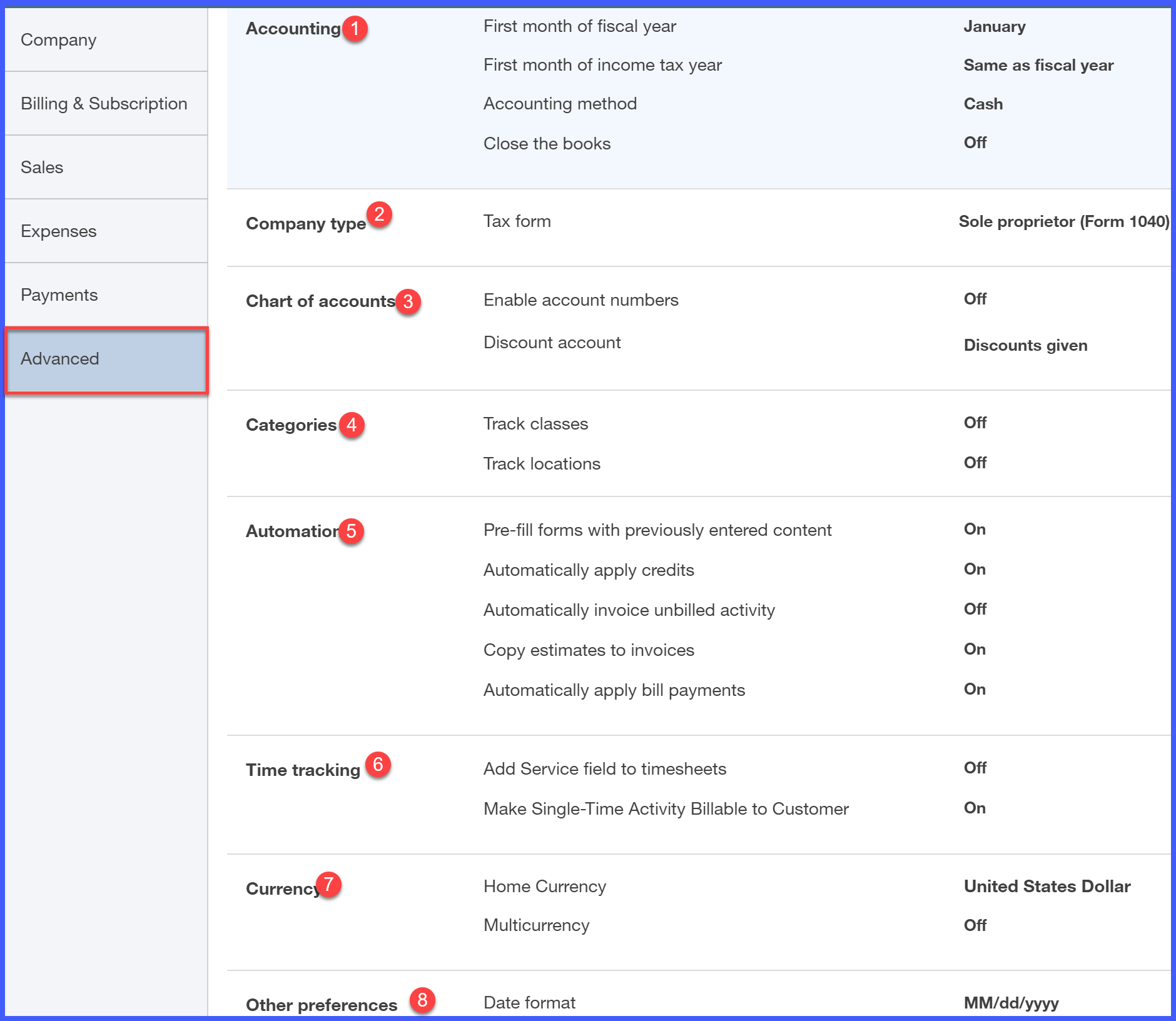Viewport: 1176px width, 1021px height.
Task: Open the Expenses settings section
Action: pyautogui.click(x=59, y=231)
